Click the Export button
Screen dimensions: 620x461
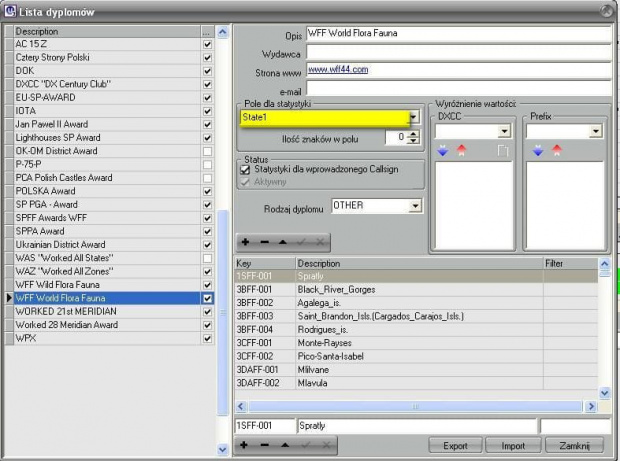tap(455, 445)
